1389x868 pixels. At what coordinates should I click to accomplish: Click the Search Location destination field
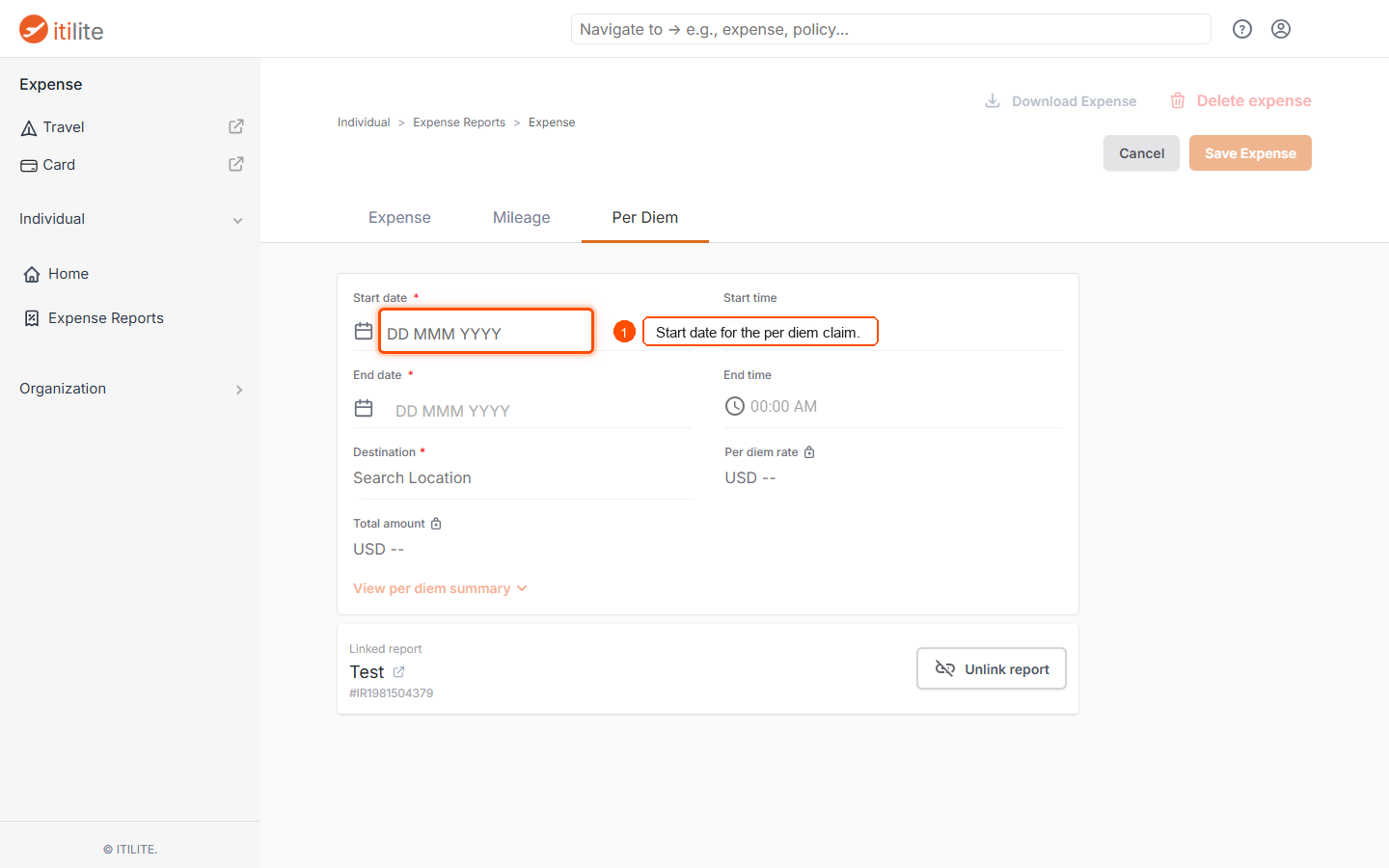[x=523, y=478]
